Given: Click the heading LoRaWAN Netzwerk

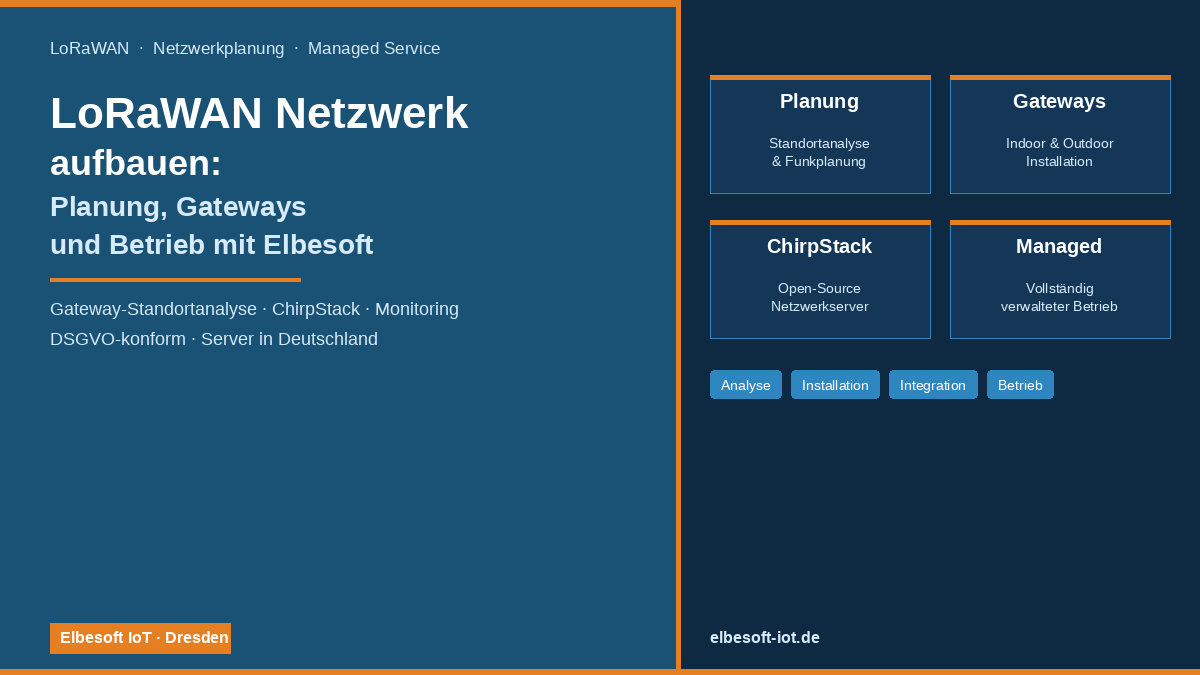Looking at the screenshot, I should [259, 113].
